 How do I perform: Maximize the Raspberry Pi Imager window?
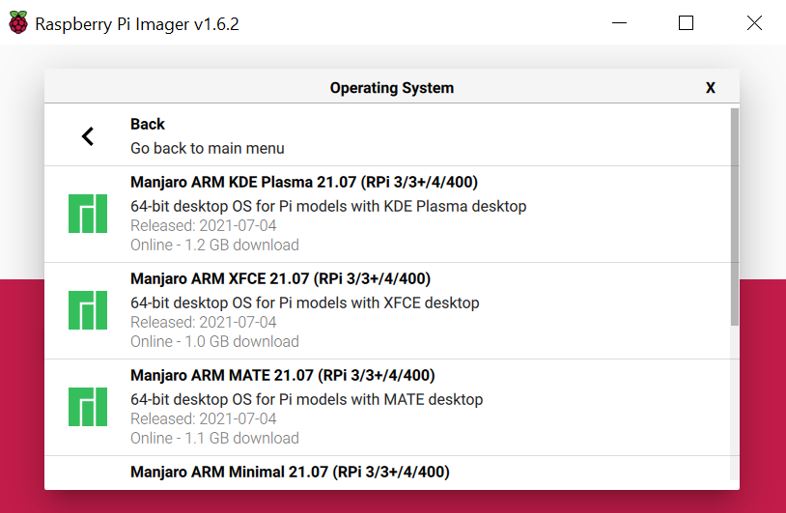[x=686, y=23]
